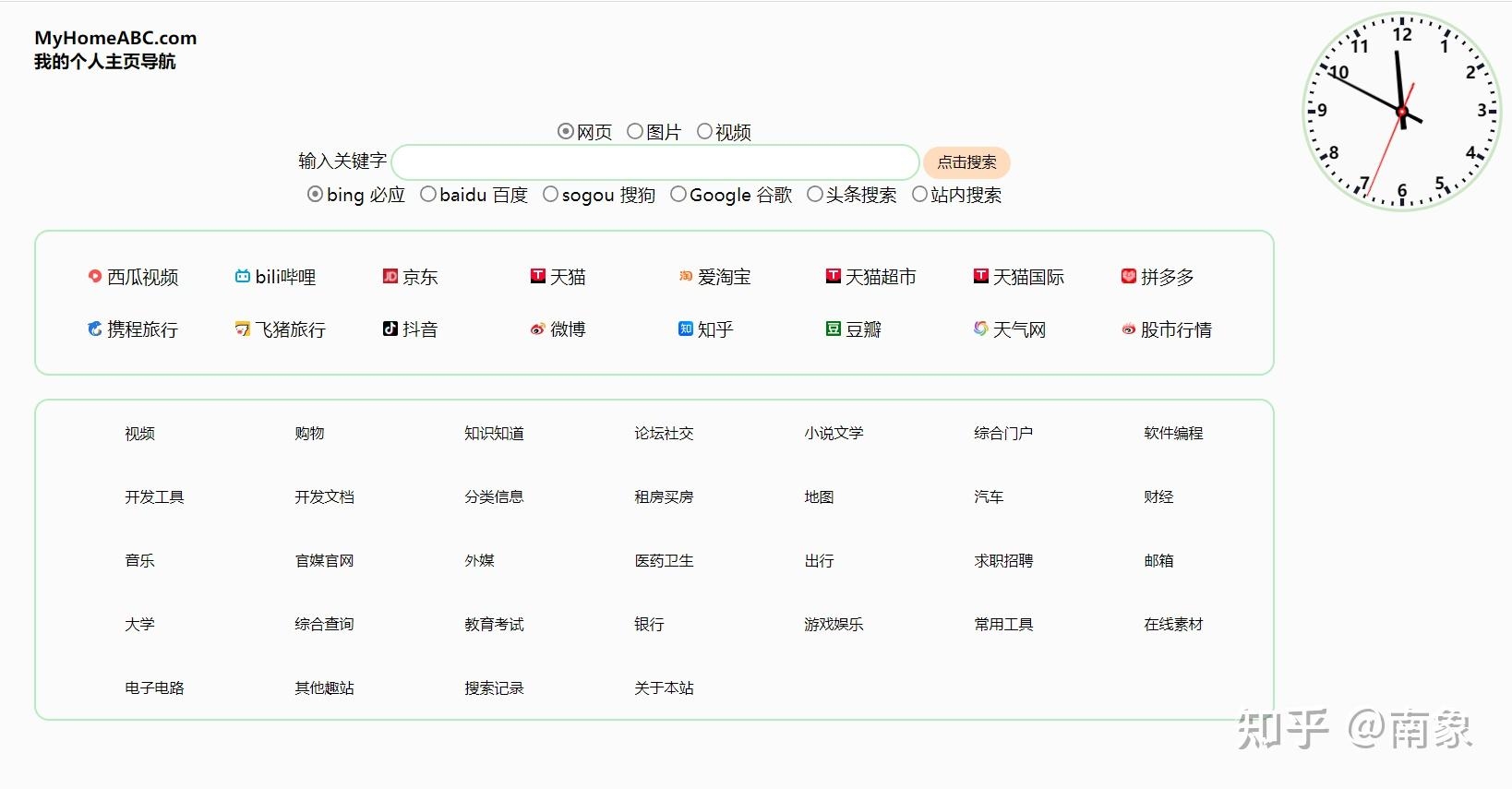1512x789 pixels.
Task: Open the 论坛社交 category
Action: click(664, 433)
